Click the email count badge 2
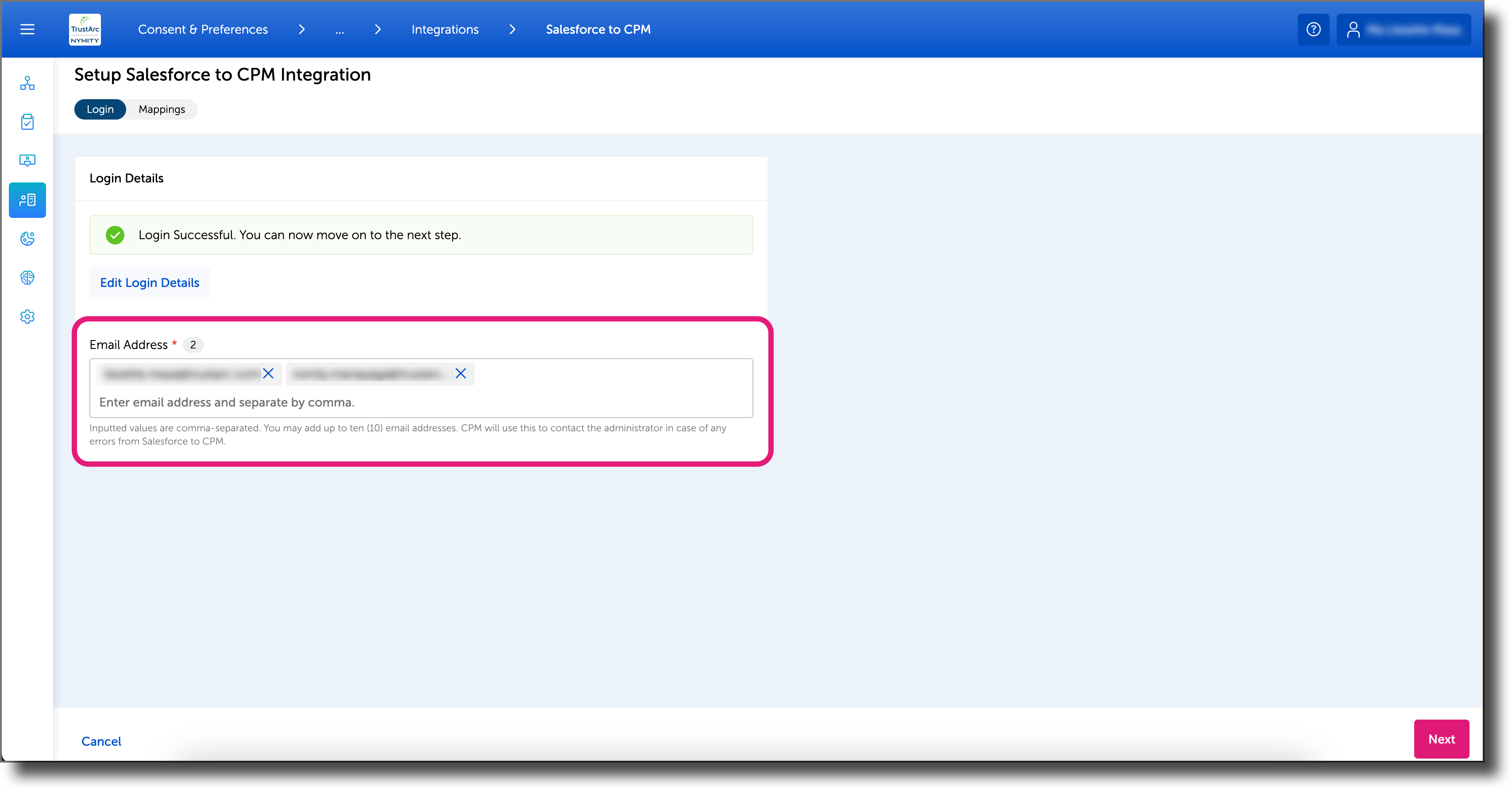 [x=193, y=345]
